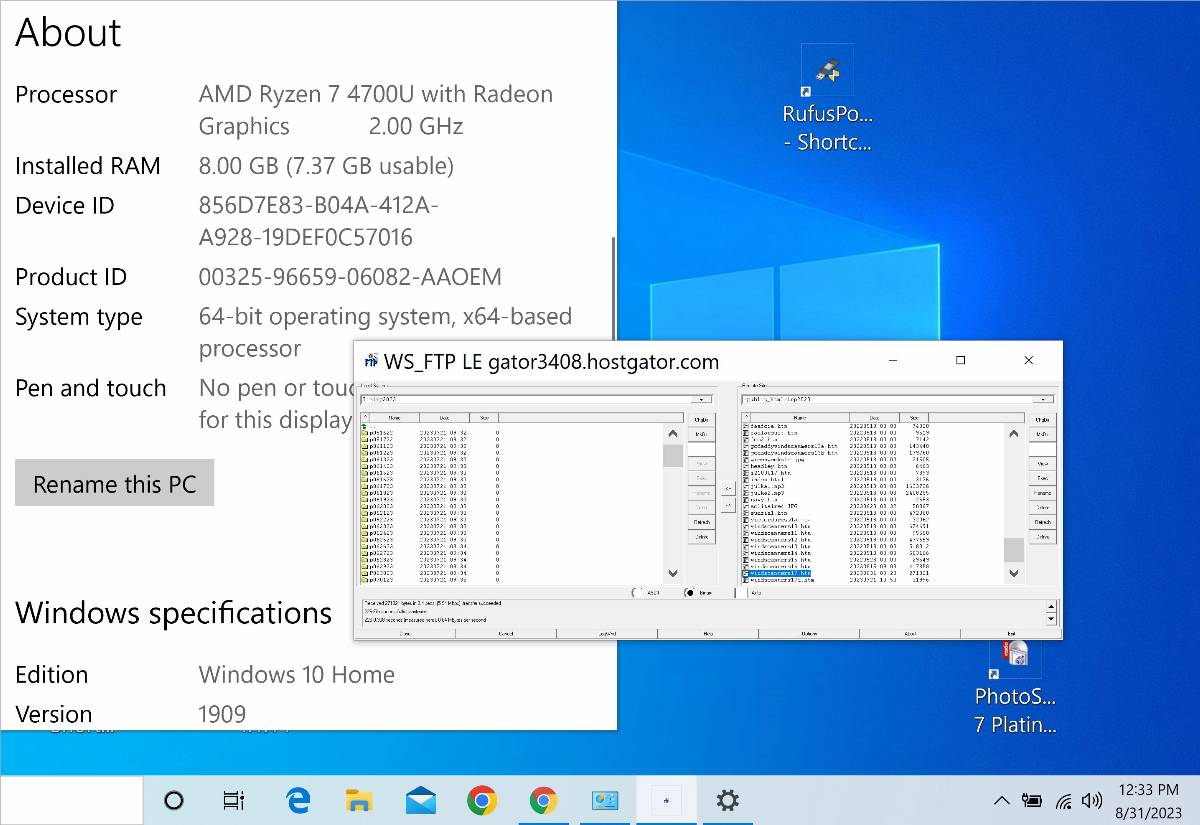Sort local list by Date column header
The width and height of the screenshot is (1200, 825).
pos(444,418)
